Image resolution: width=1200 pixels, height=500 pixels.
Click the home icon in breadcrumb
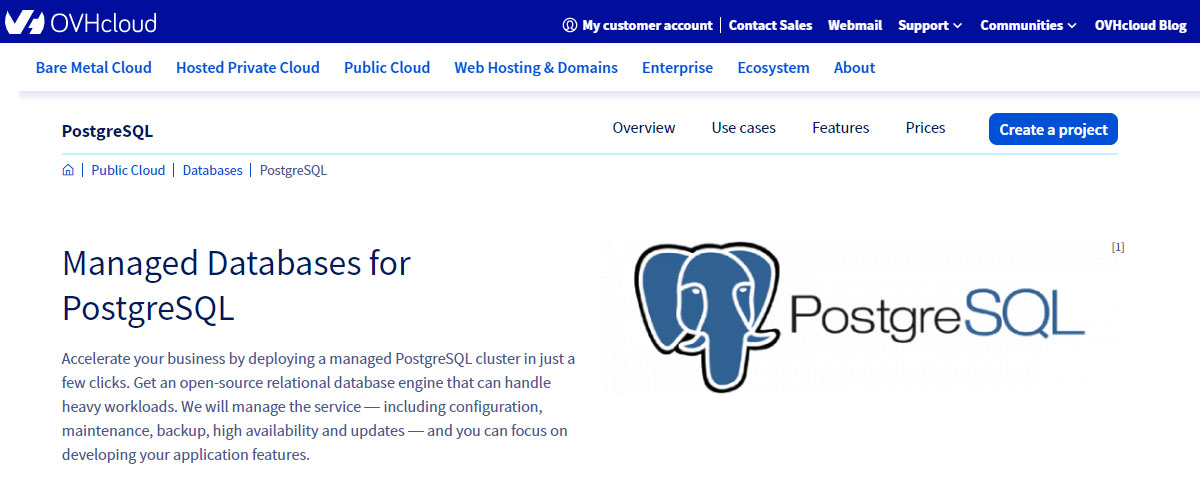(x=68, y=170)
